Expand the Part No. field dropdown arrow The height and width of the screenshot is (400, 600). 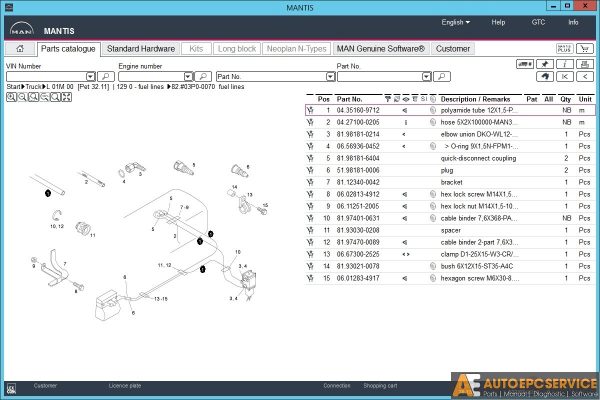point(427,77)
